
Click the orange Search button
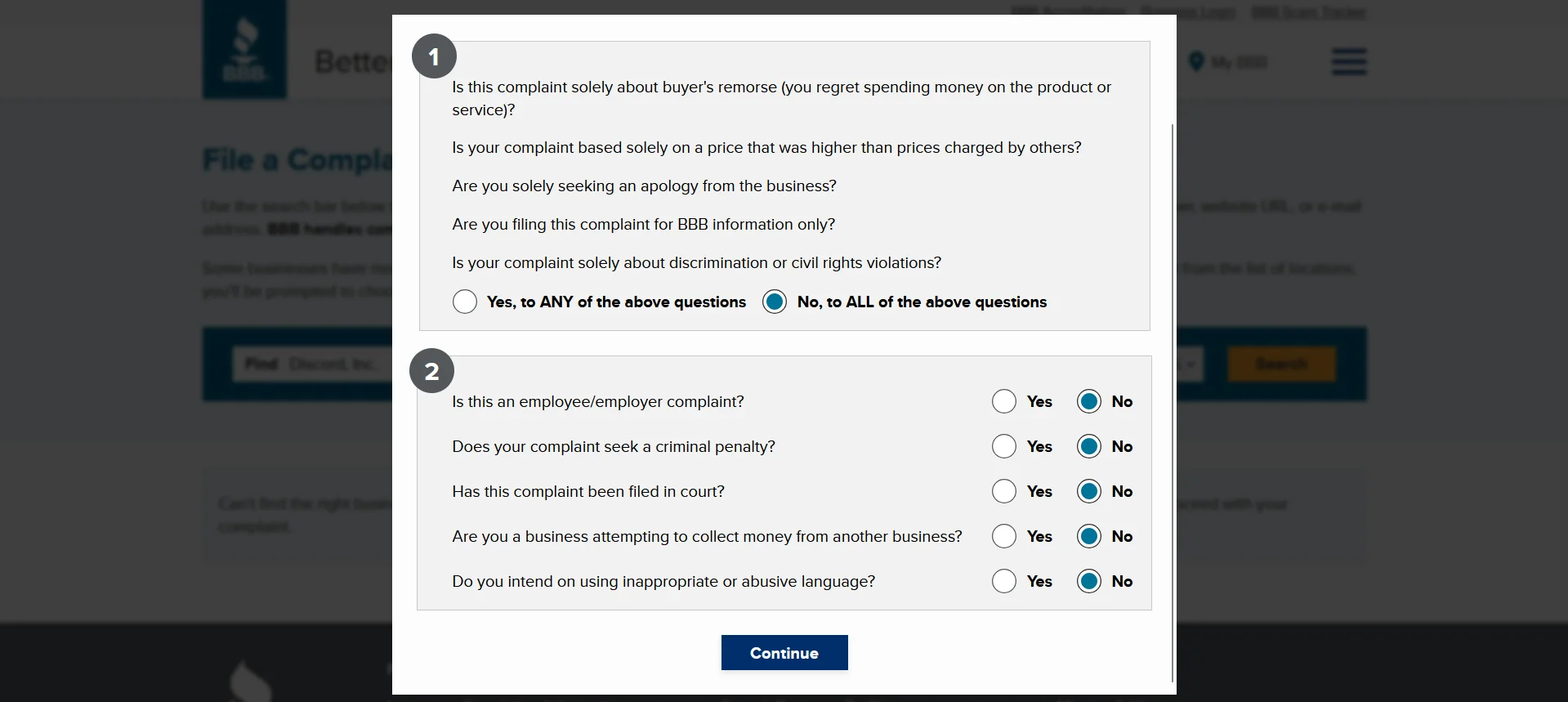(x=1280, y=364)
